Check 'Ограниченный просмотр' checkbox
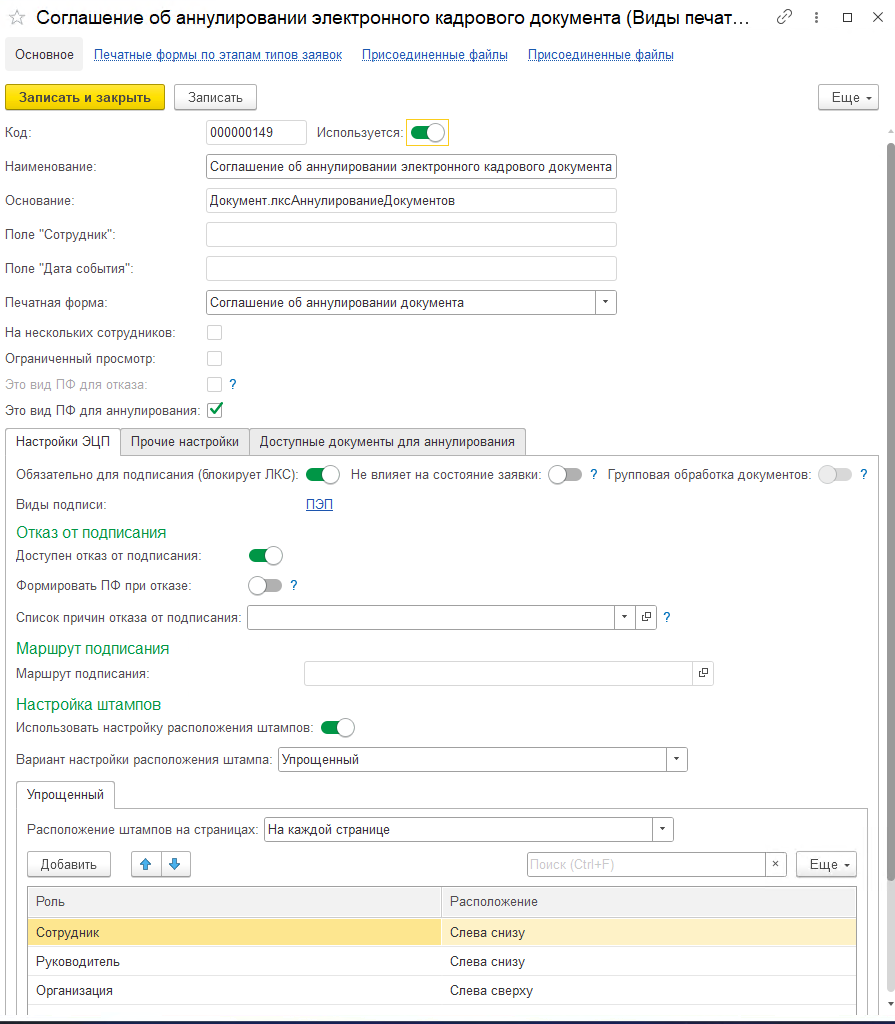 pyautogui.click(x=214, y=359)
